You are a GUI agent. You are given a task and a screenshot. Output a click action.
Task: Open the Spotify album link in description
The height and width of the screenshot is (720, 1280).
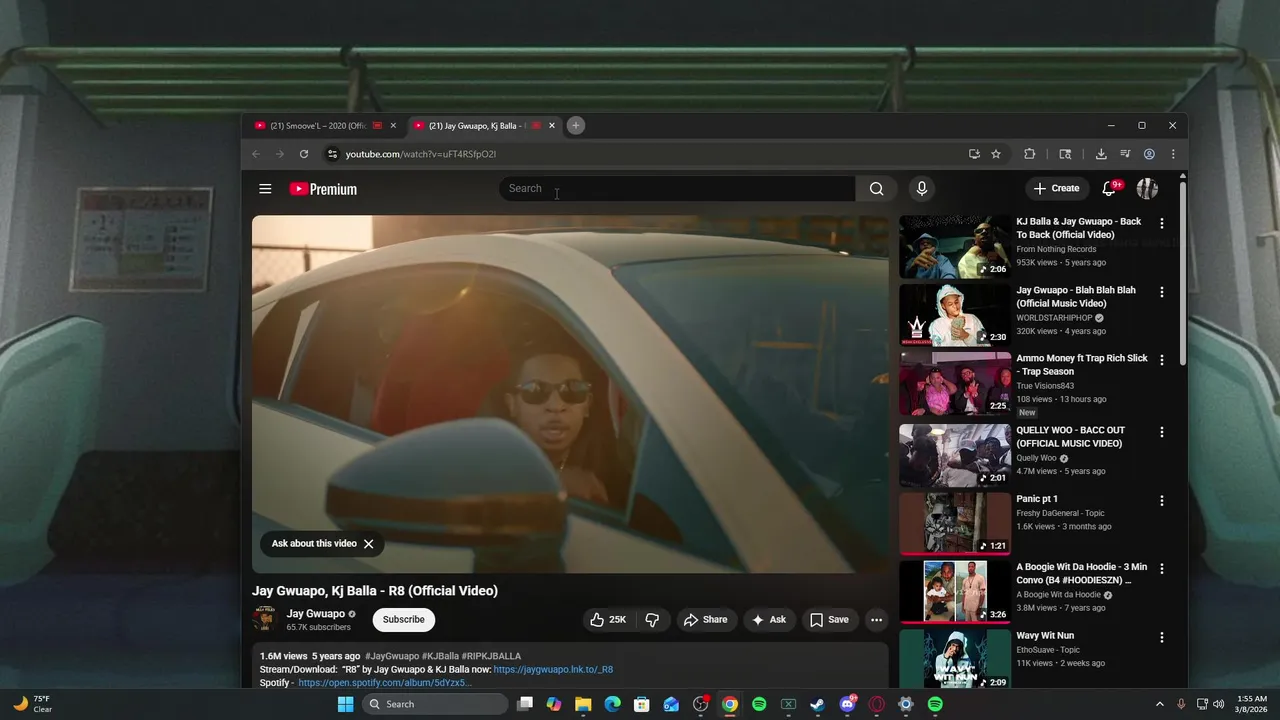coord(385,683)
